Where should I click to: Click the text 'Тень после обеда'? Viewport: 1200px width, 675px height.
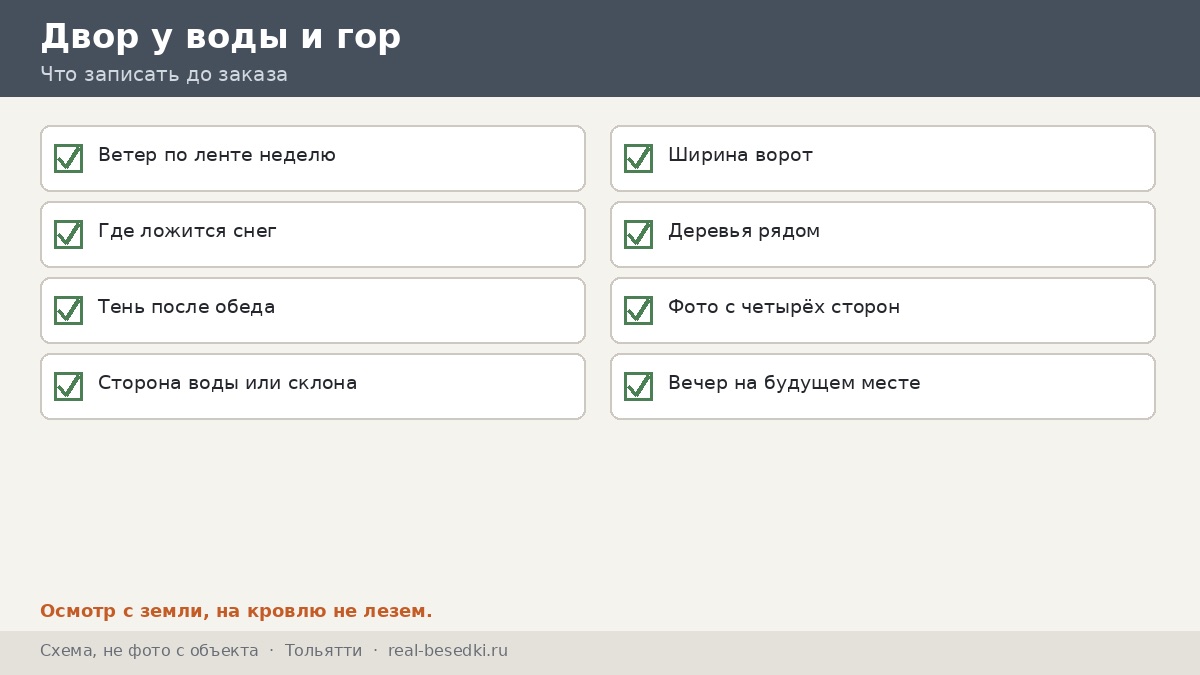click(x=186, y=307)
